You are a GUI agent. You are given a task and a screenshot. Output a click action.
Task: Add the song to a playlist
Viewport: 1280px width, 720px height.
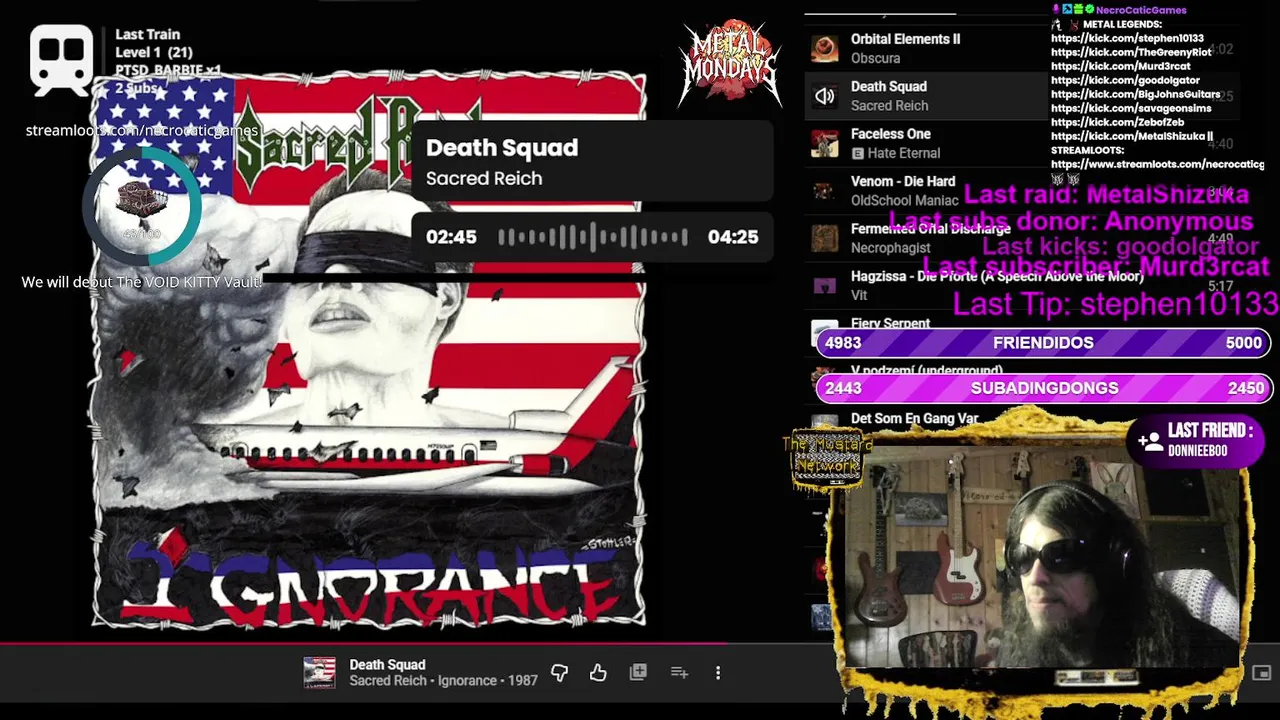pos(679,673)
